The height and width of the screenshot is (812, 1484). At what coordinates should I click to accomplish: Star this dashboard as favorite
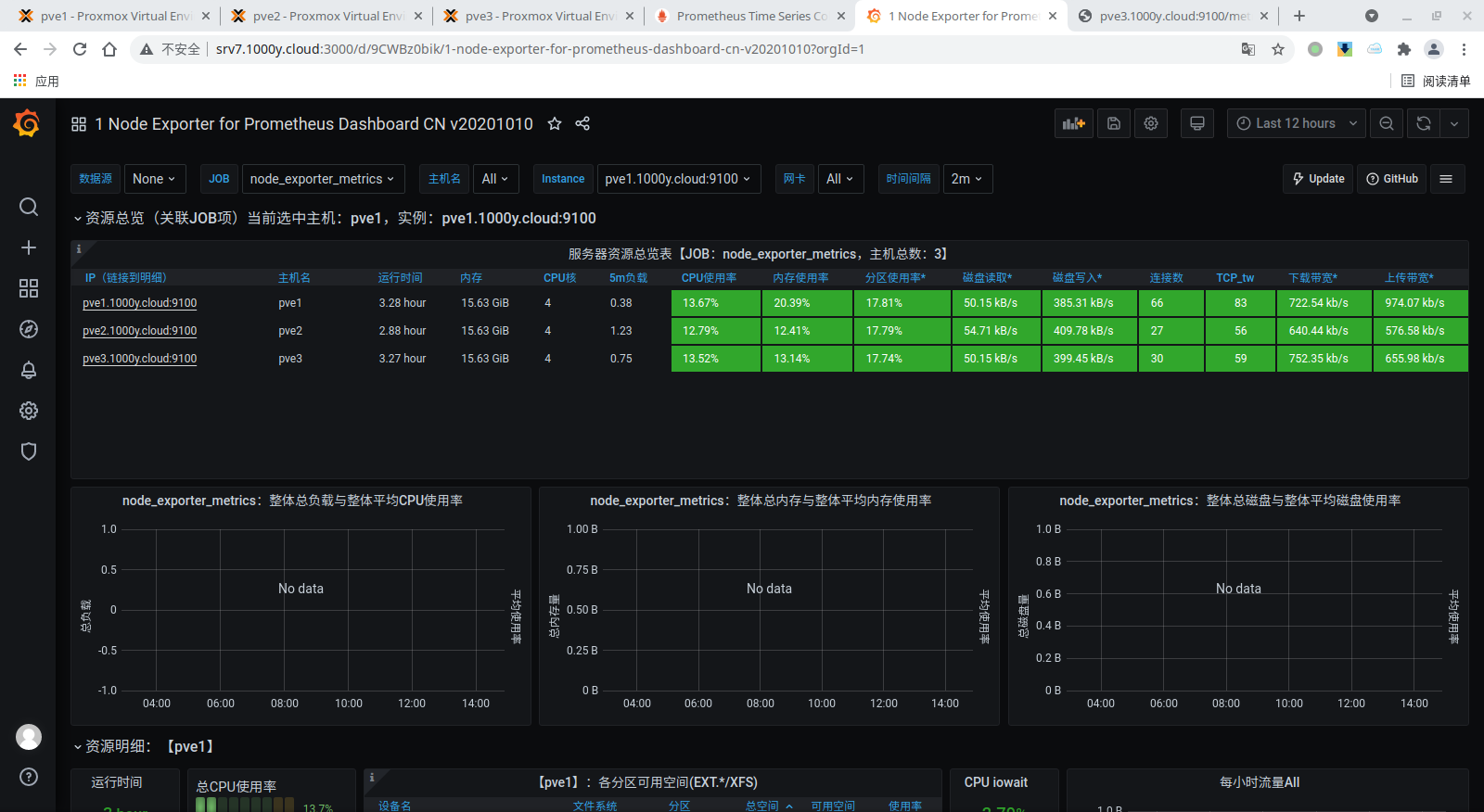pos(555,123)
